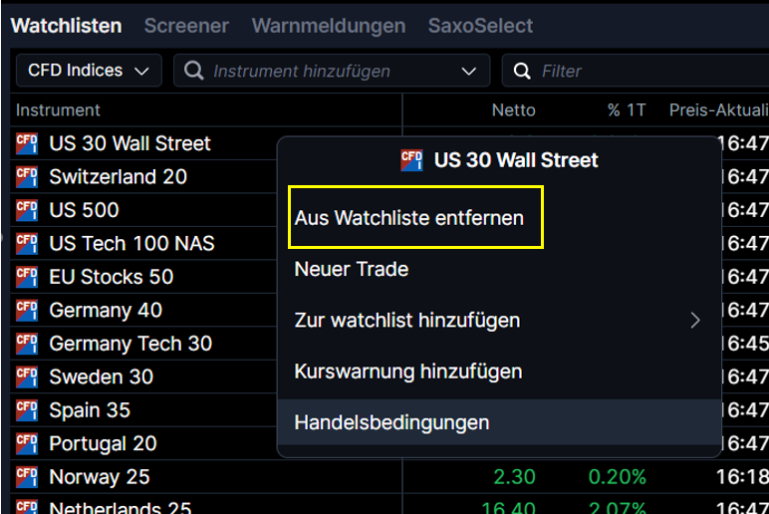Choose Neuer Trade in the context menu
Screen dimensions: 769x514
click(x=351, y=269)
